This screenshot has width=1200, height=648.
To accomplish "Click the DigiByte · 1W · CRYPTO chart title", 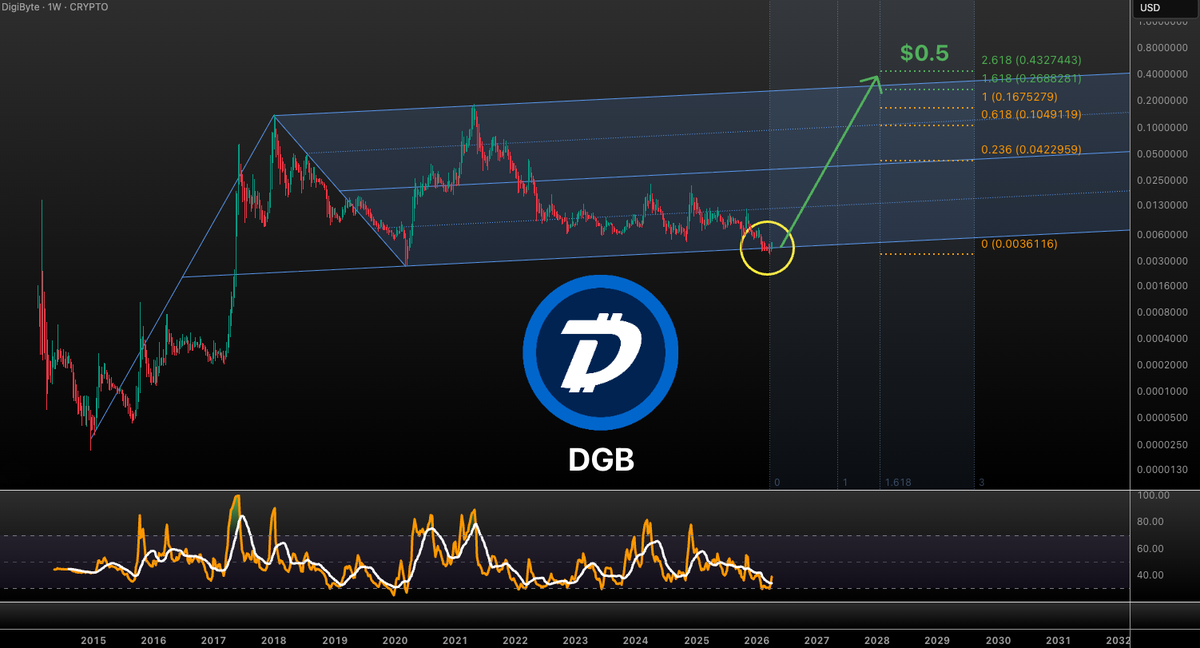I will click(x=56, y=8).
